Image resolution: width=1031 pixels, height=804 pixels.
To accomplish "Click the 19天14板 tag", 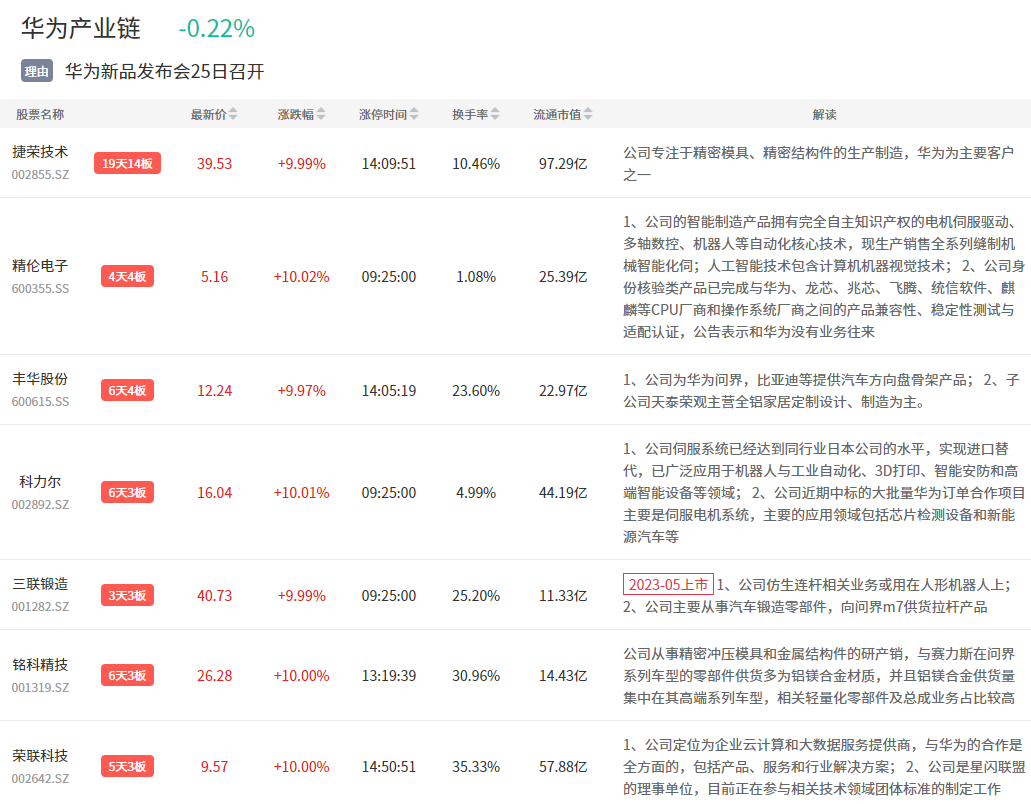I will click(x=128, y=163).
